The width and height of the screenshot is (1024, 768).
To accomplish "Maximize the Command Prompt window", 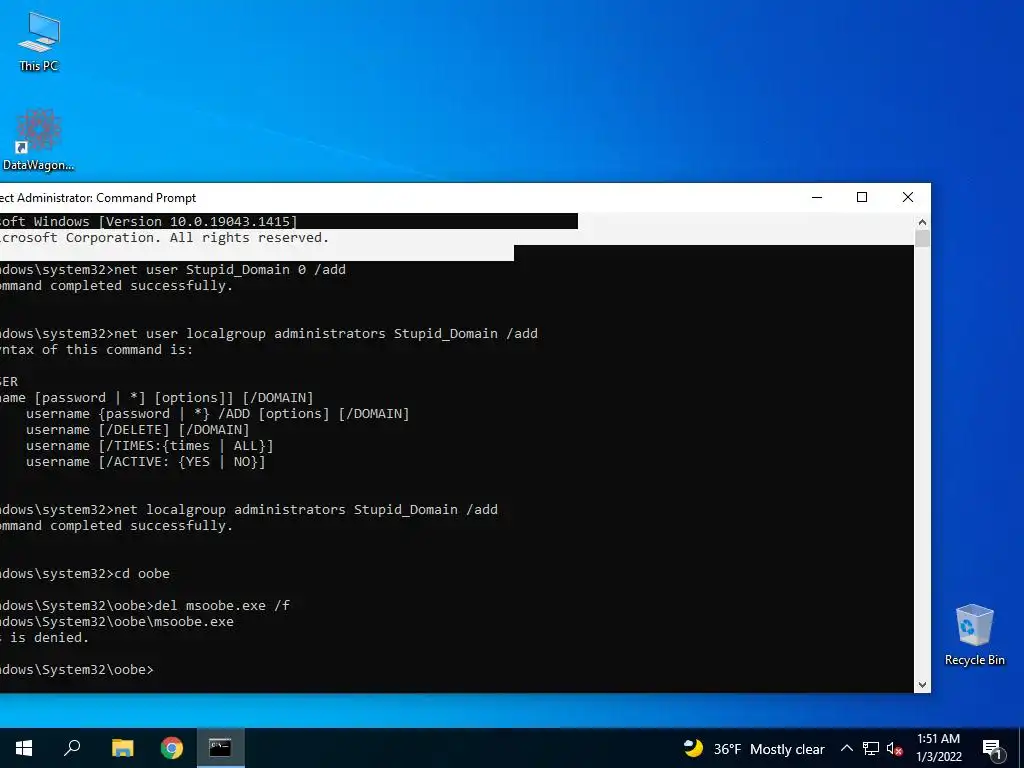I will pos(862,197).
